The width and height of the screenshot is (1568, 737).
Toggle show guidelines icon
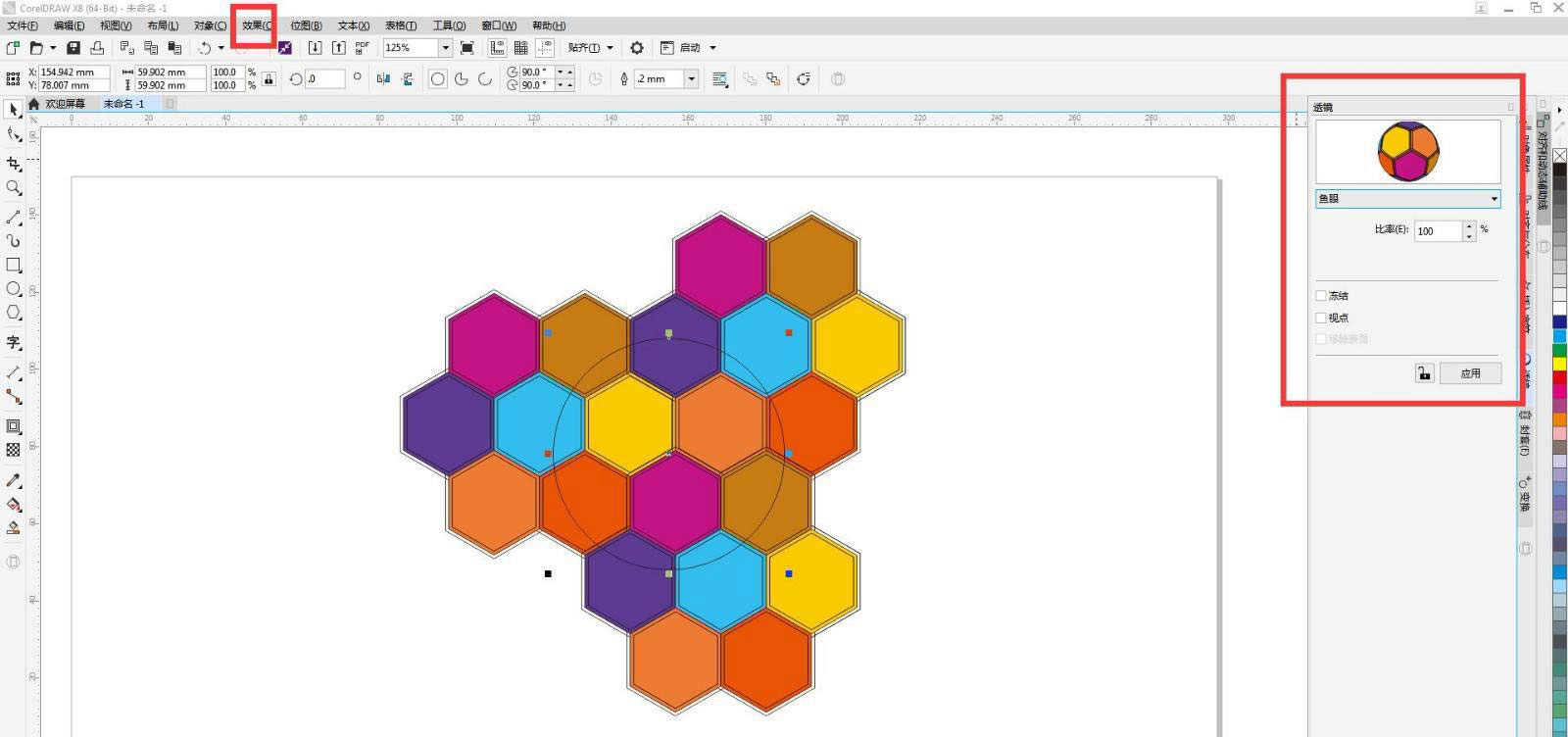pos(545,47)
